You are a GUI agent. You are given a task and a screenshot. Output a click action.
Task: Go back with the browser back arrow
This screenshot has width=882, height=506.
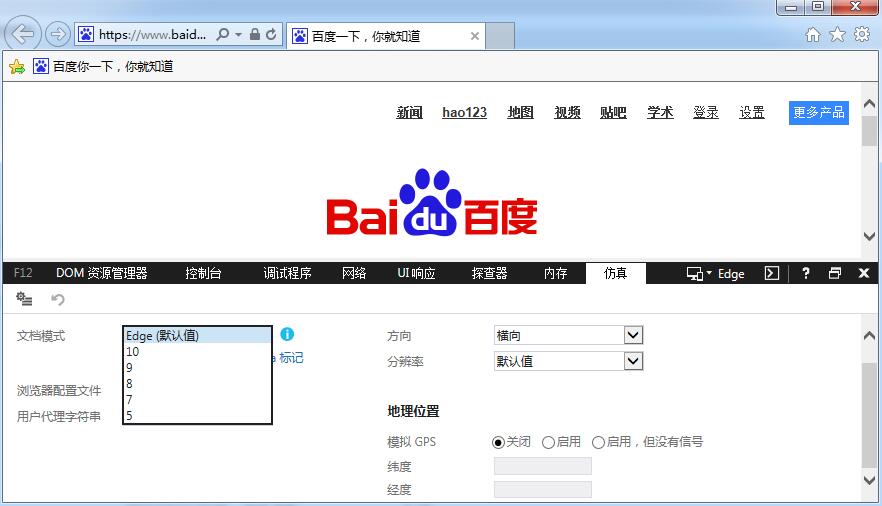[x=23, y=34]
